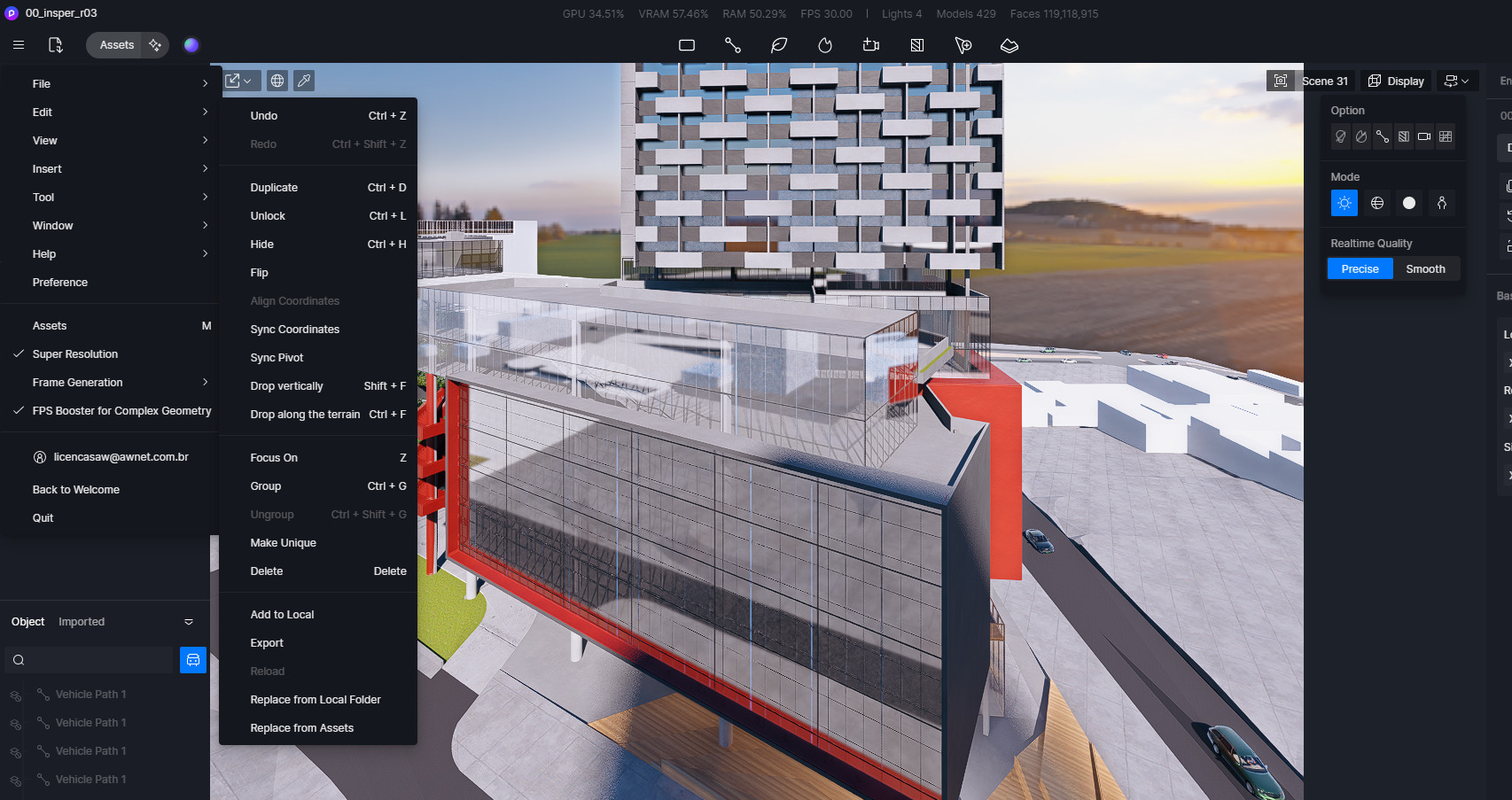Select the person walk mode
The width and height of the screenshot is (1512, 800).
[x=1442, y=203]
